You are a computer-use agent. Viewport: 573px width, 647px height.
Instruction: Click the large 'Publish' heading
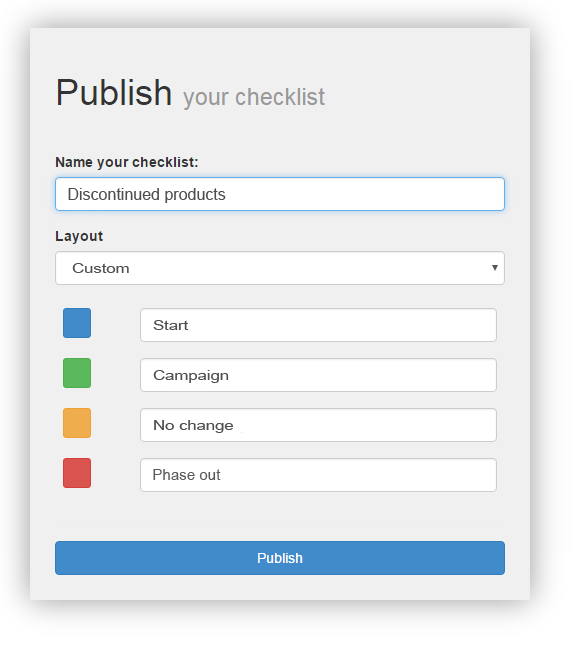pos(114,92)
